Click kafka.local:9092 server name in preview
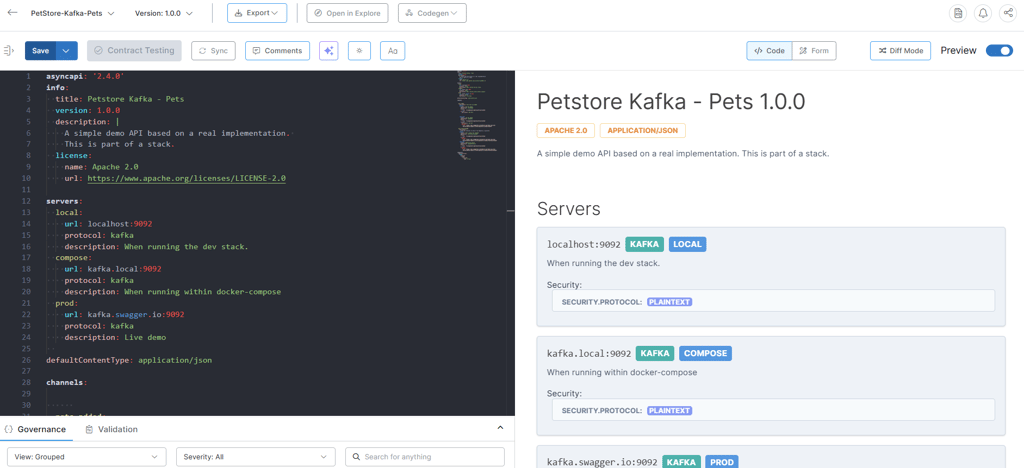The width and height of the screenshot is (1024, 468). point(589,354)
